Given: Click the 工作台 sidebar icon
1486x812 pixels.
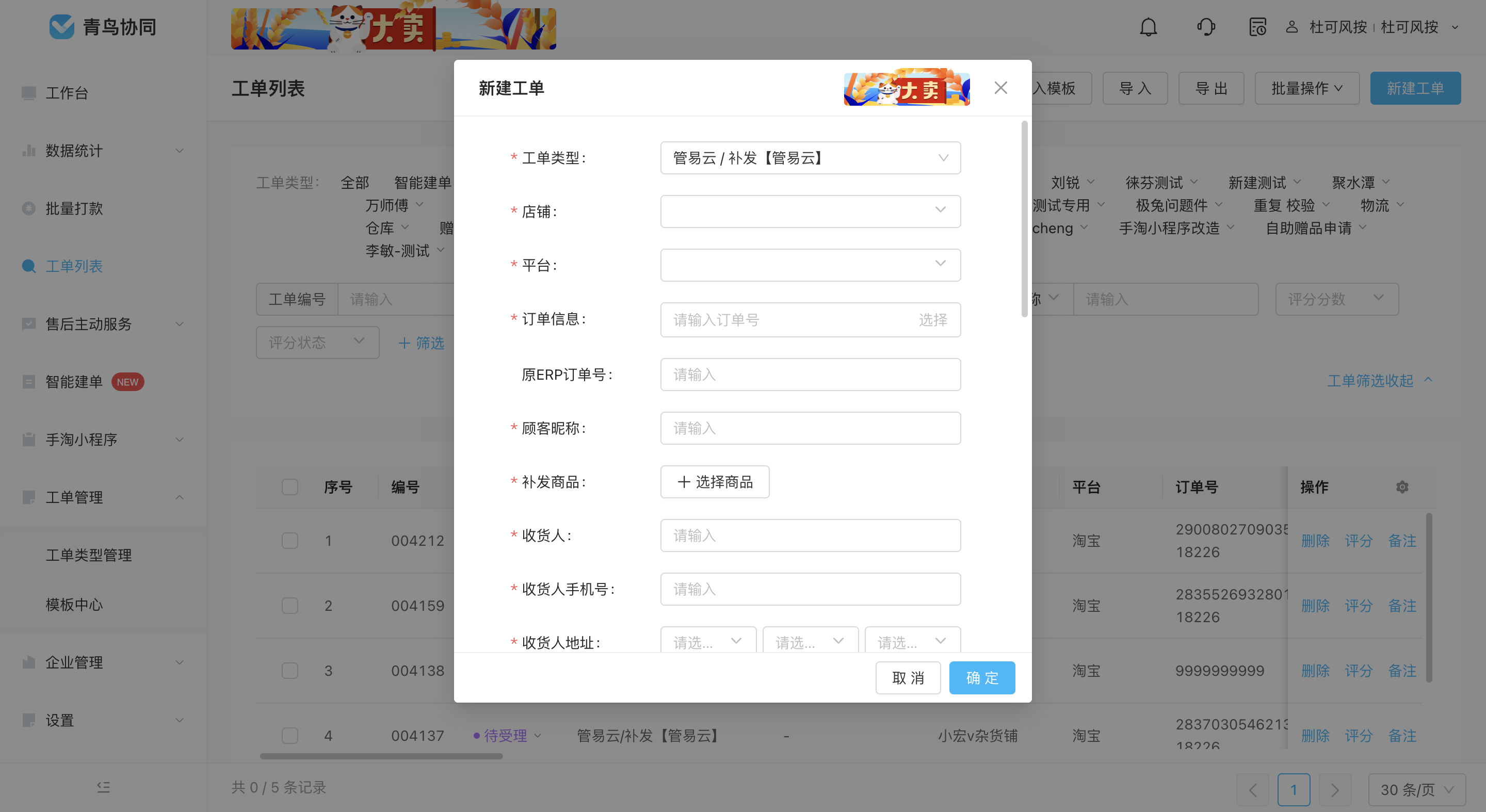Looking at the screenshot, I should [x=28, y=93].
